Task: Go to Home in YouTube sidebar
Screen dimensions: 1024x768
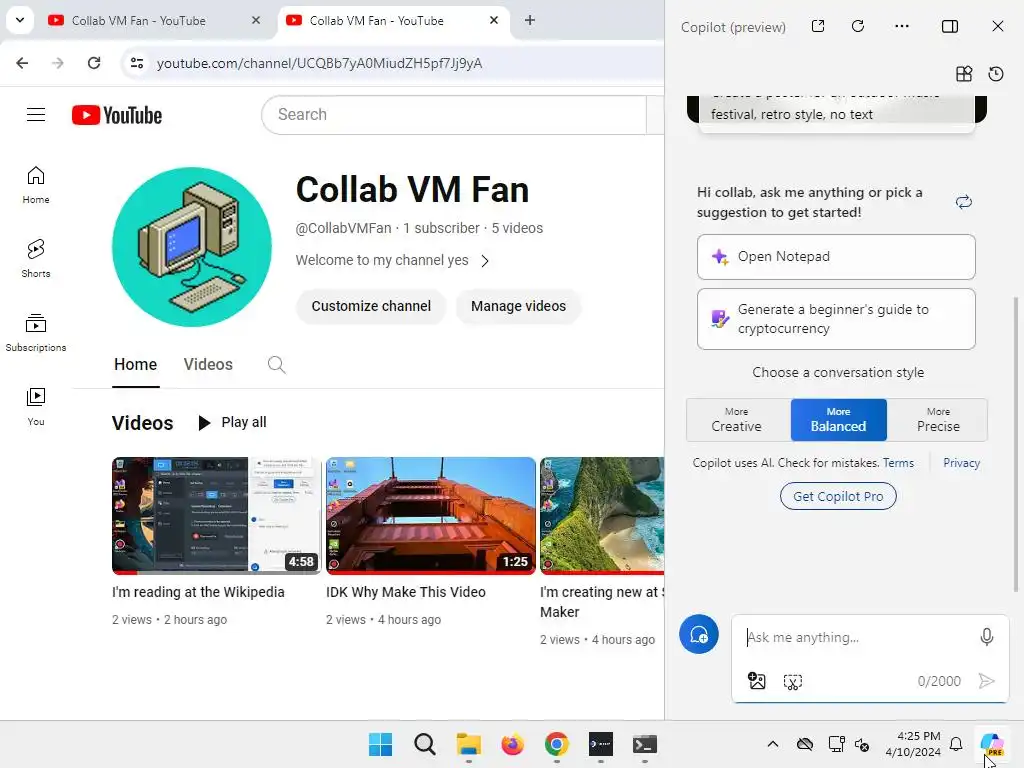Action: tap(36, 185)
